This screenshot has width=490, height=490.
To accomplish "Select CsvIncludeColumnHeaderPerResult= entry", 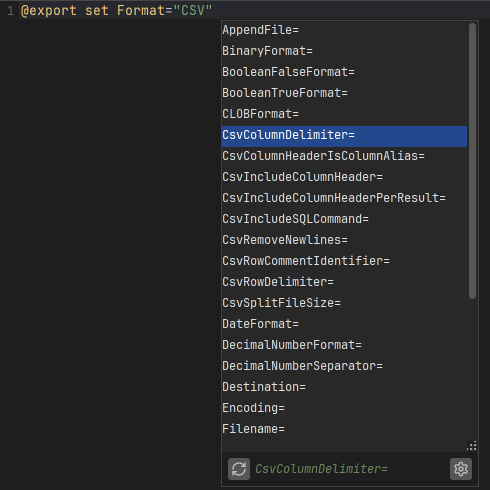I will coord(344,198).
